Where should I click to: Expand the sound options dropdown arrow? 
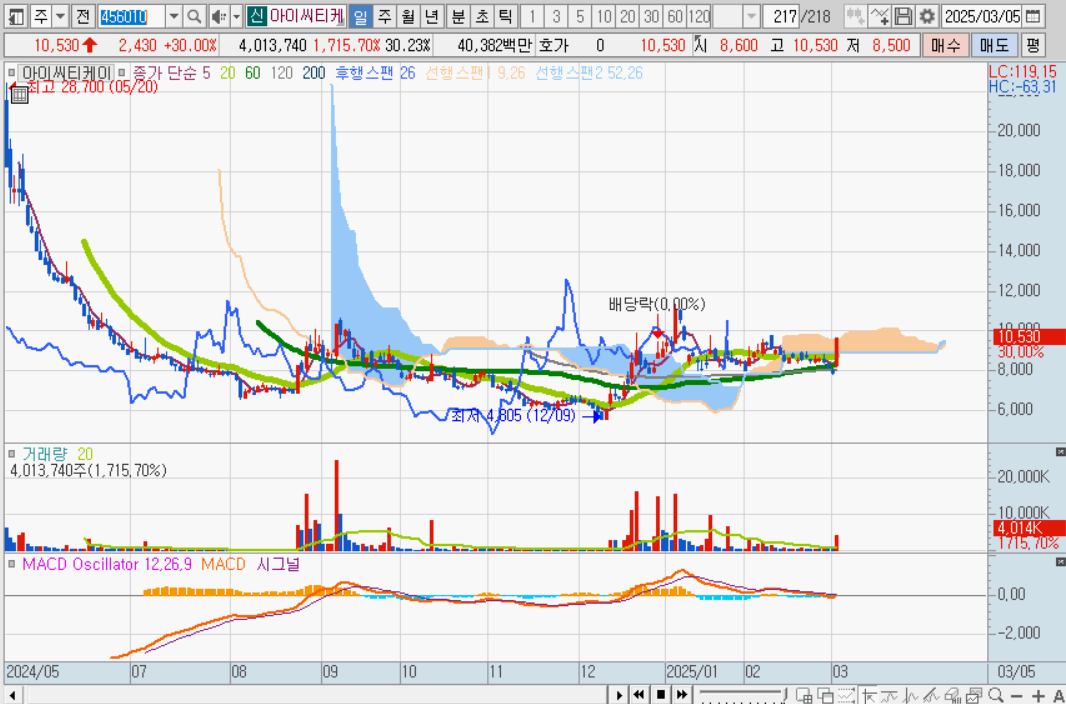(x=236, y=16)
